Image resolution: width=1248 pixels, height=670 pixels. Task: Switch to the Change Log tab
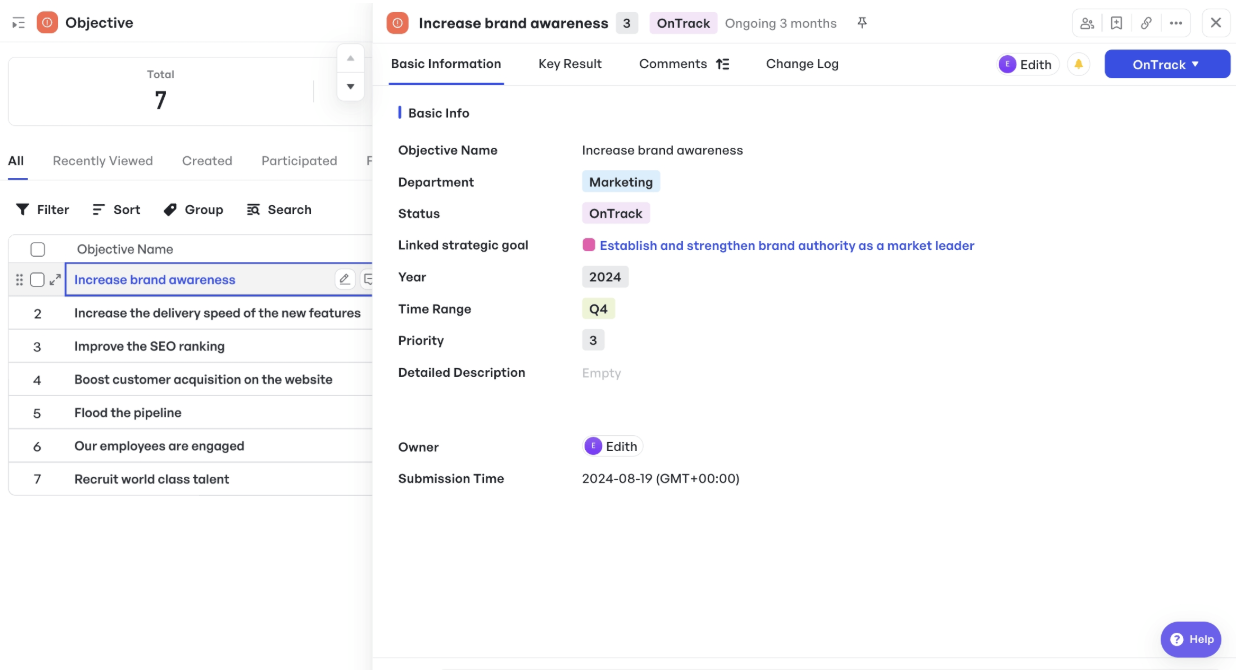coord(802,64)
